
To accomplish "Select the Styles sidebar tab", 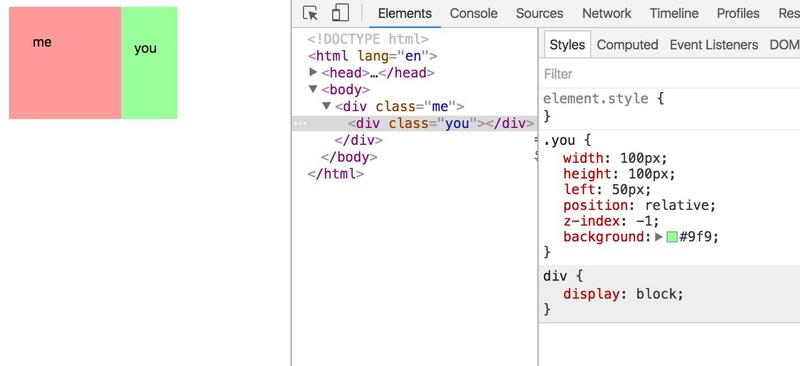I will click(567, 45).
